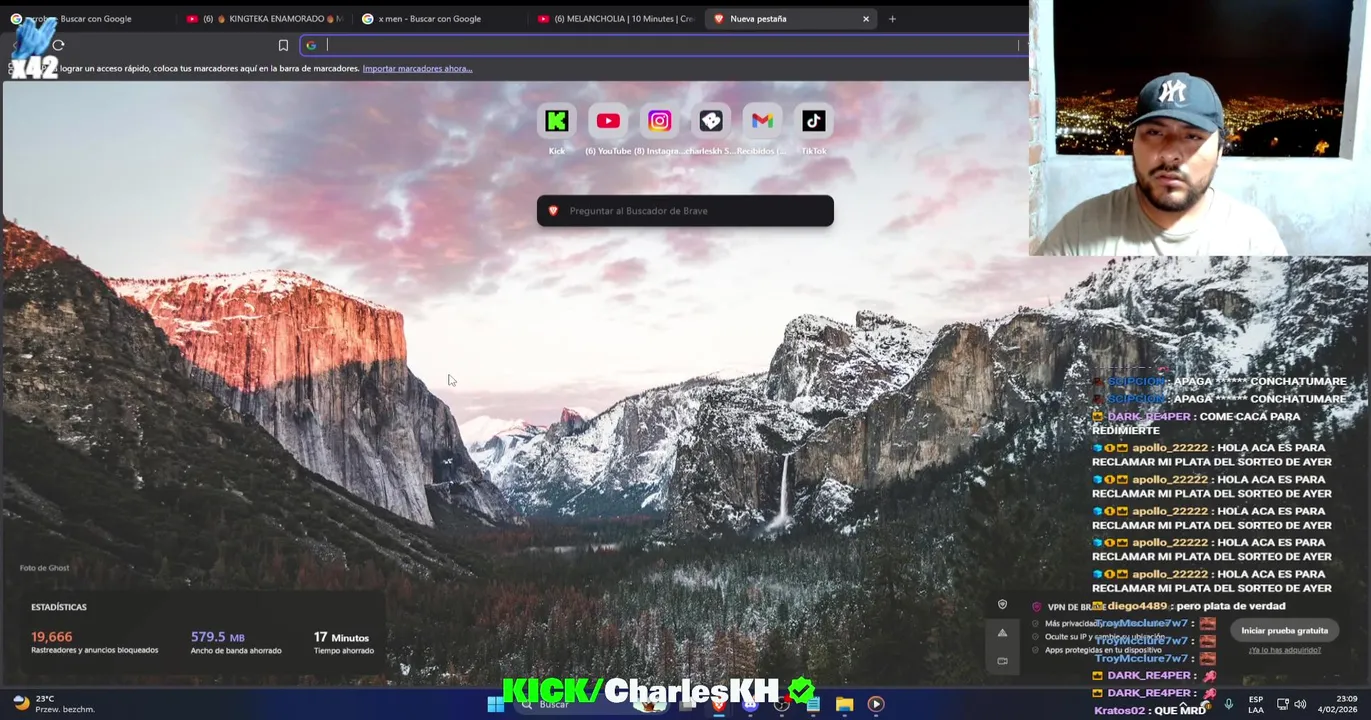Click the reload page icon
This screenshot has width=1371, height=720.
pos(58,45)
